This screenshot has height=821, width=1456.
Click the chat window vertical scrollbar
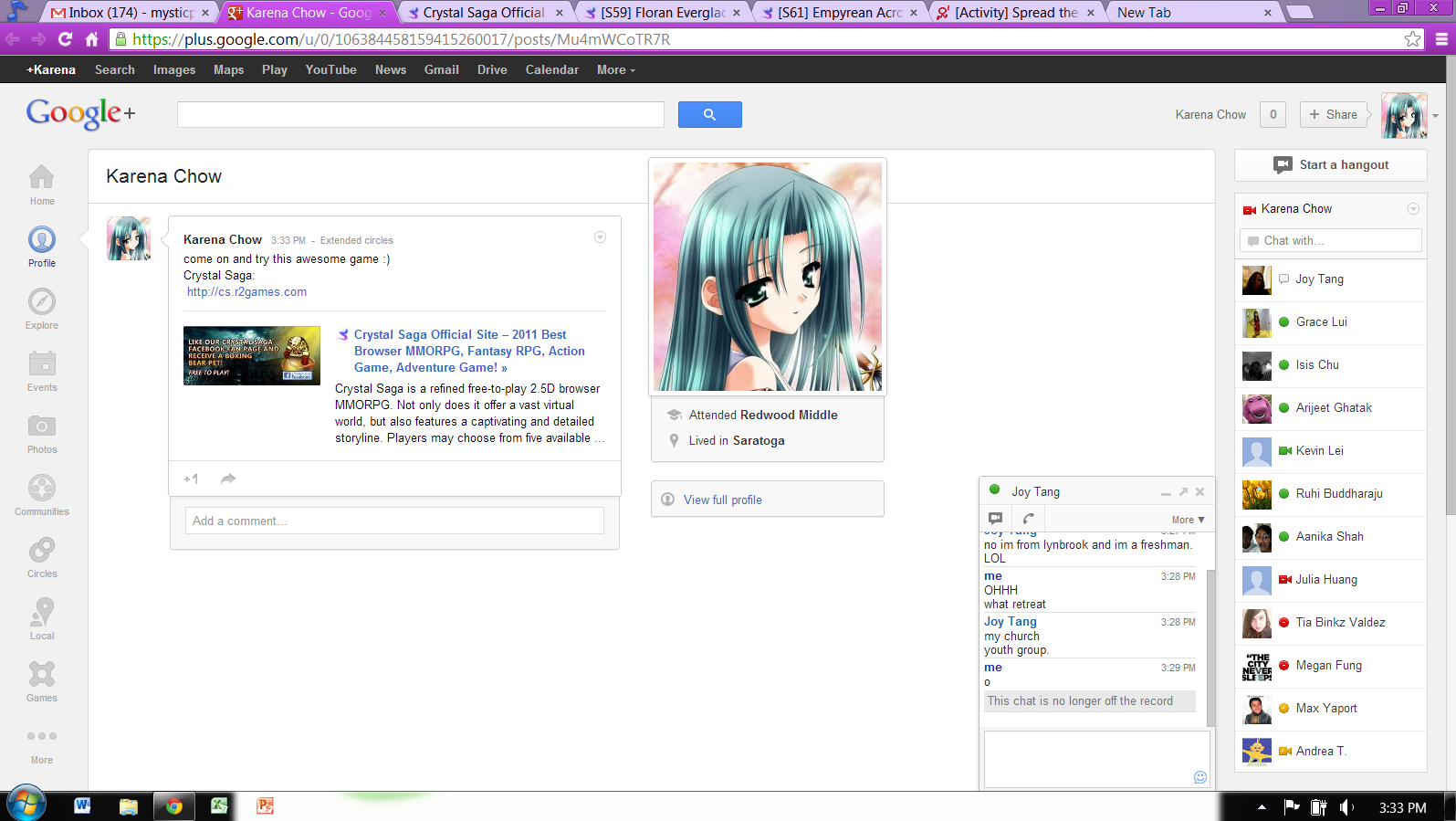(1210, 639)
